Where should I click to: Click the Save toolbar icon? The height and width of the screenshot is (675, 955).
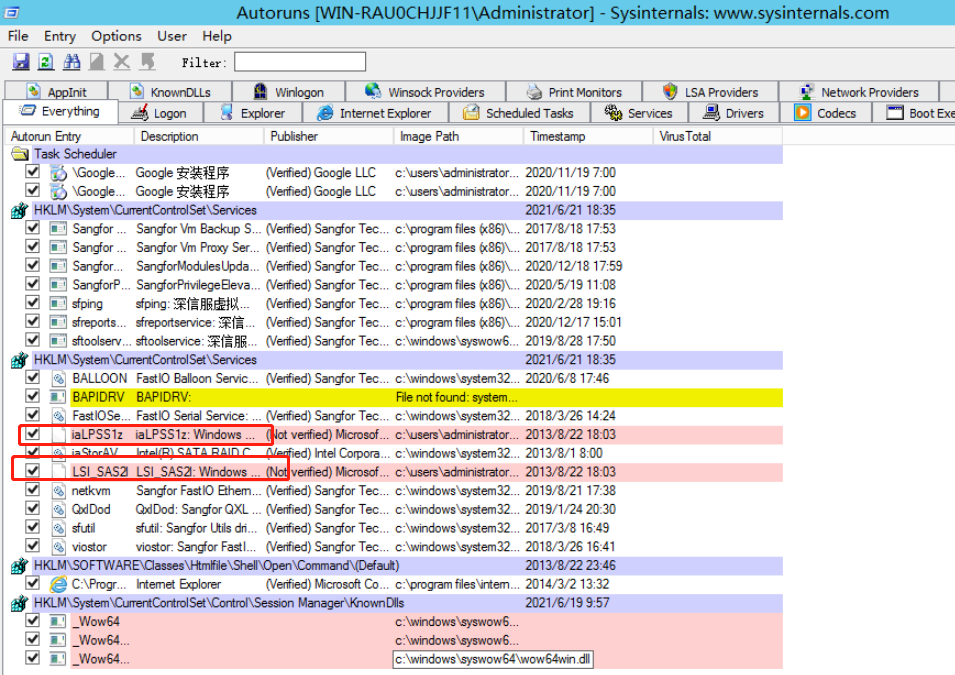[20, 62]
